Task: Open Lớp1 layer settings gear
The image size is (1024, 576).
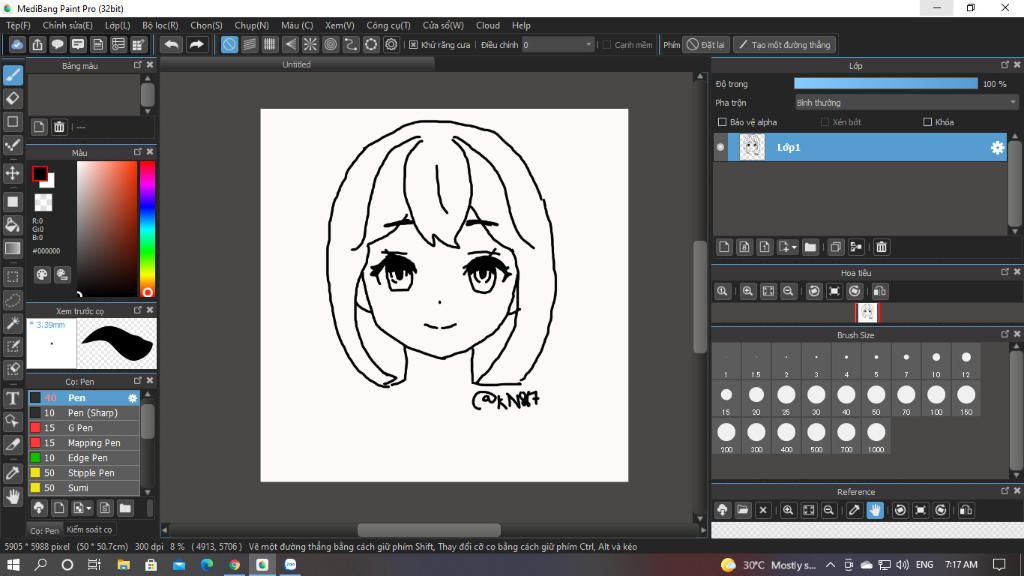Action: pos(997,148)
